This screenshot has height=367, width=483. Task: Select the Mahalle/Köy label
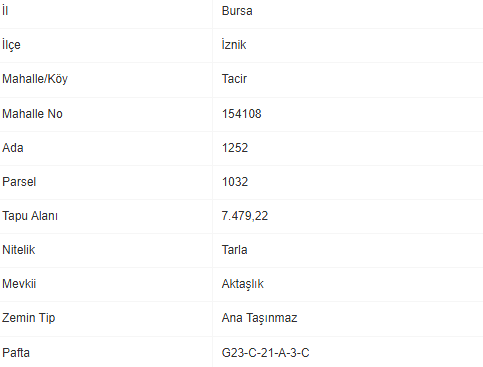35,79
